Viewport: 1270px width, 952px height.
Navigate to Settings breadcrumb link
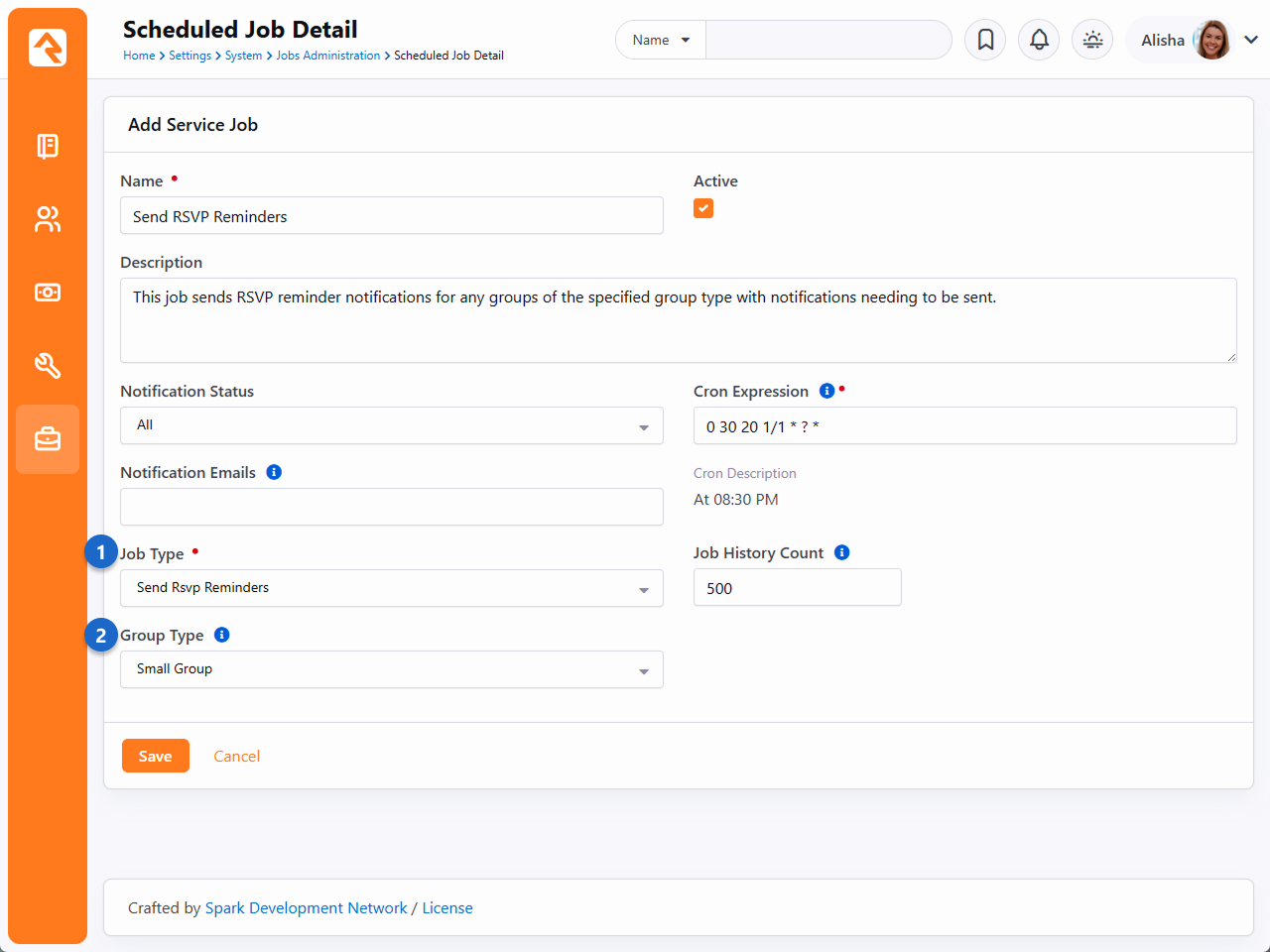point(190,56)
